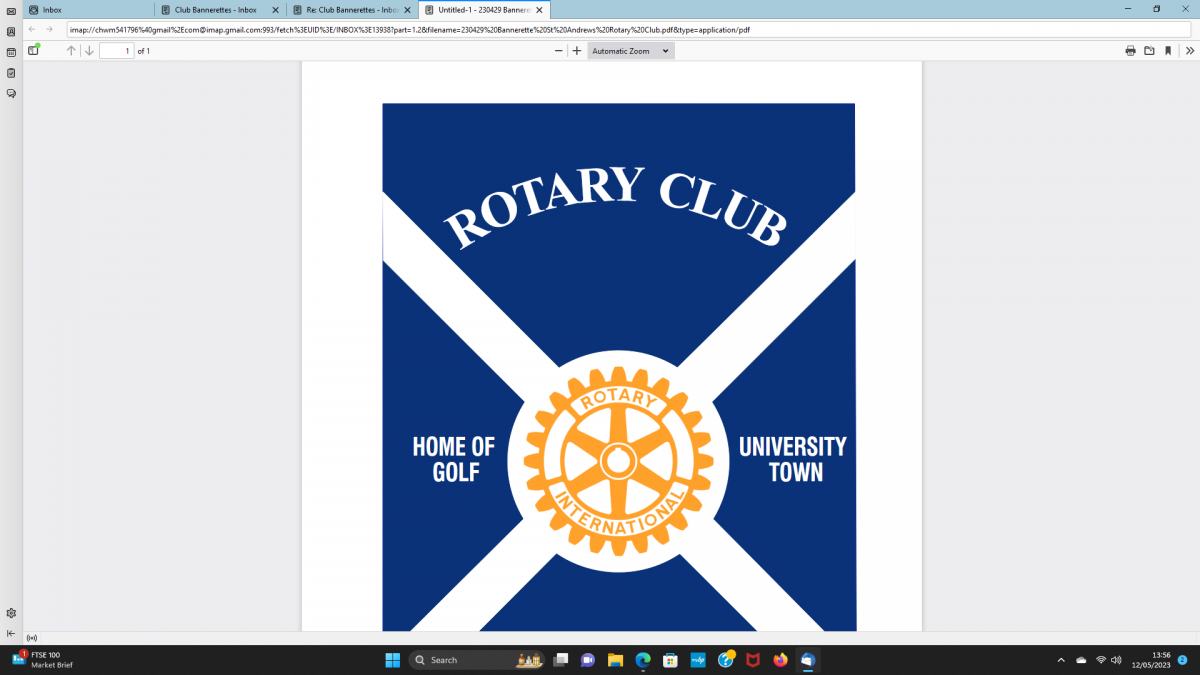Open McAfee from the taskbar
Image resolution: width=1200 pixels, height=675 pixels.
tap(753, 660)
